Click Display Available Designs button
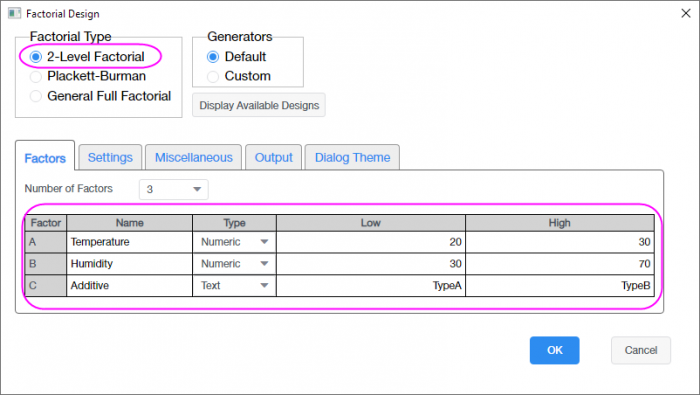The width and height of the screenshot is (700, 395). pyautogui.click(x=259, y=105)
